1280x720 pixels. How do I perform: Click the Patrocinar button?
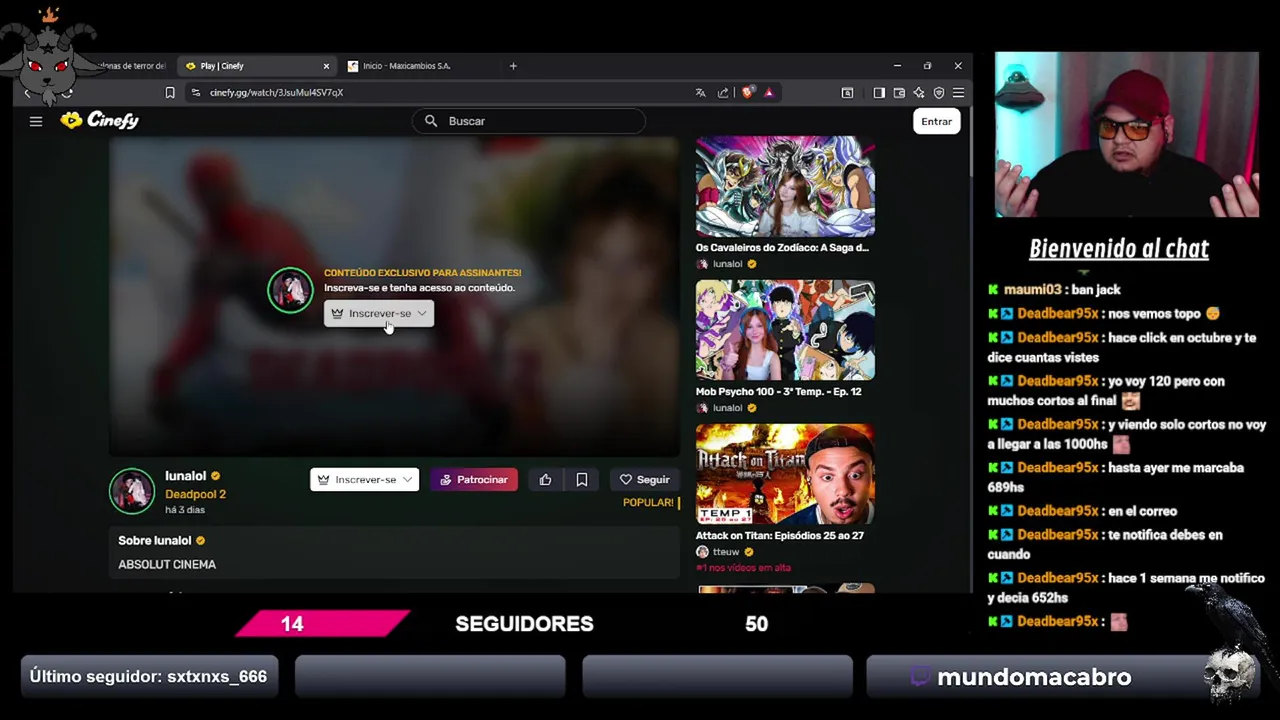(474, 479)
